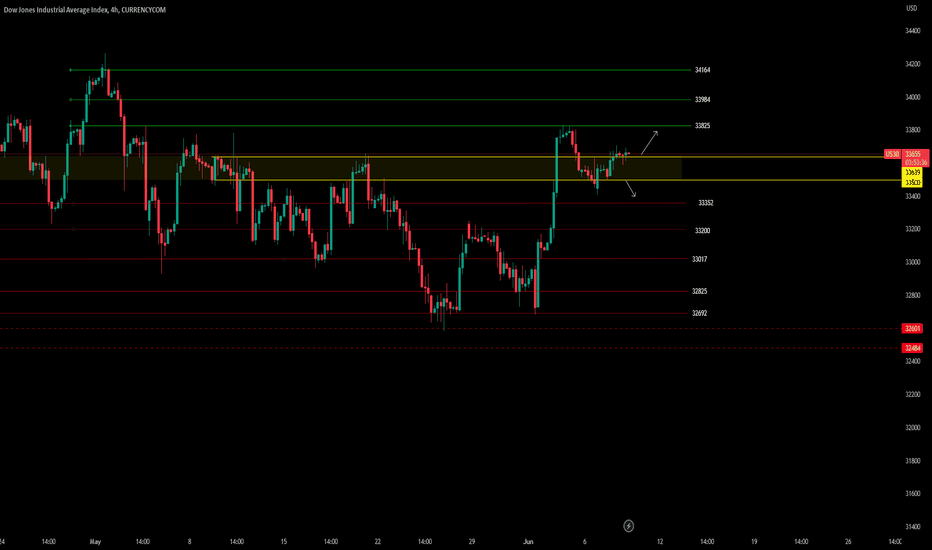Image resolution: width=932 pixels, height=550 pixels.
Task: Click the 32000 tick on the price axis
Action: 912,428
